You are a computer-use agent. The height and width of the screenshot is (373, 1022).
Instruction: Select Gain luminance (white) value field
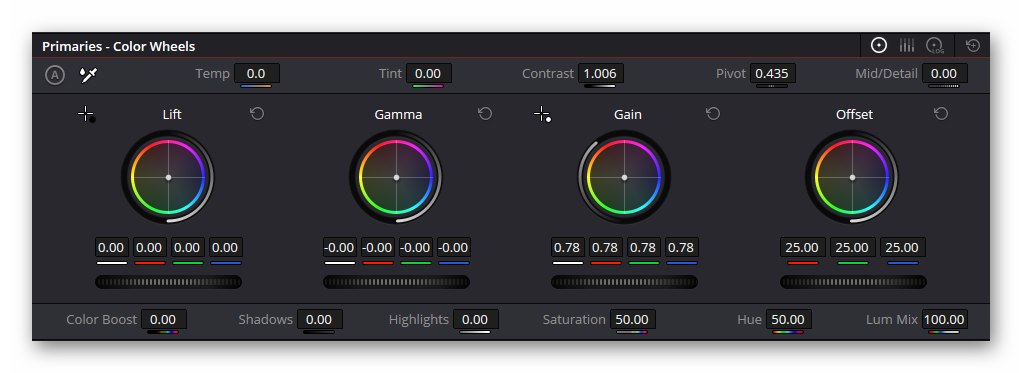pyautogui.click(x=568, y=248)
